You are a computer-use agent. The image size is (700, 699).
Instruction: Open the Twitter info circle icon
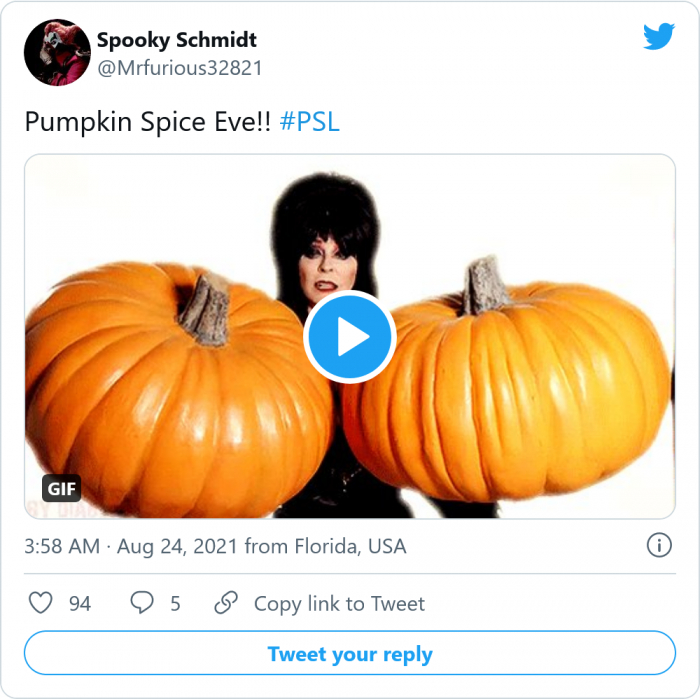click(x=658, y=546)
